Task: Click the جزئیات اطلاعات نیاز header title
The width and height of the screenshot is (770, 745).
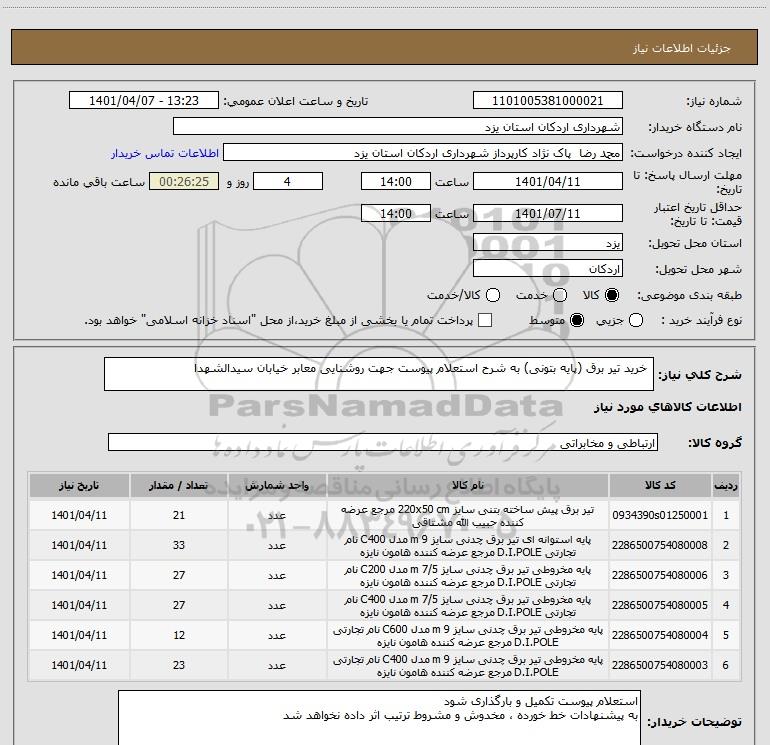Action: click(x=682, y=48)
